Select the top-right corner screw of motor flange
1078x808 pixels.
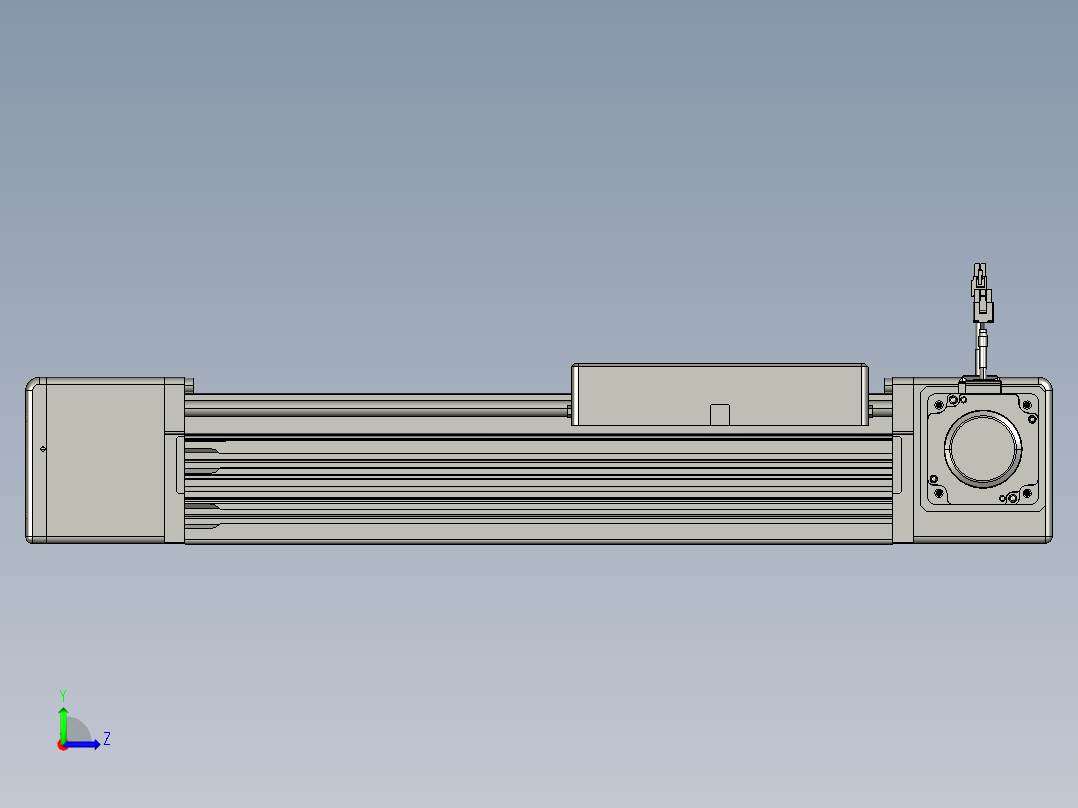pyautogui.click(x=1027, y=405)
